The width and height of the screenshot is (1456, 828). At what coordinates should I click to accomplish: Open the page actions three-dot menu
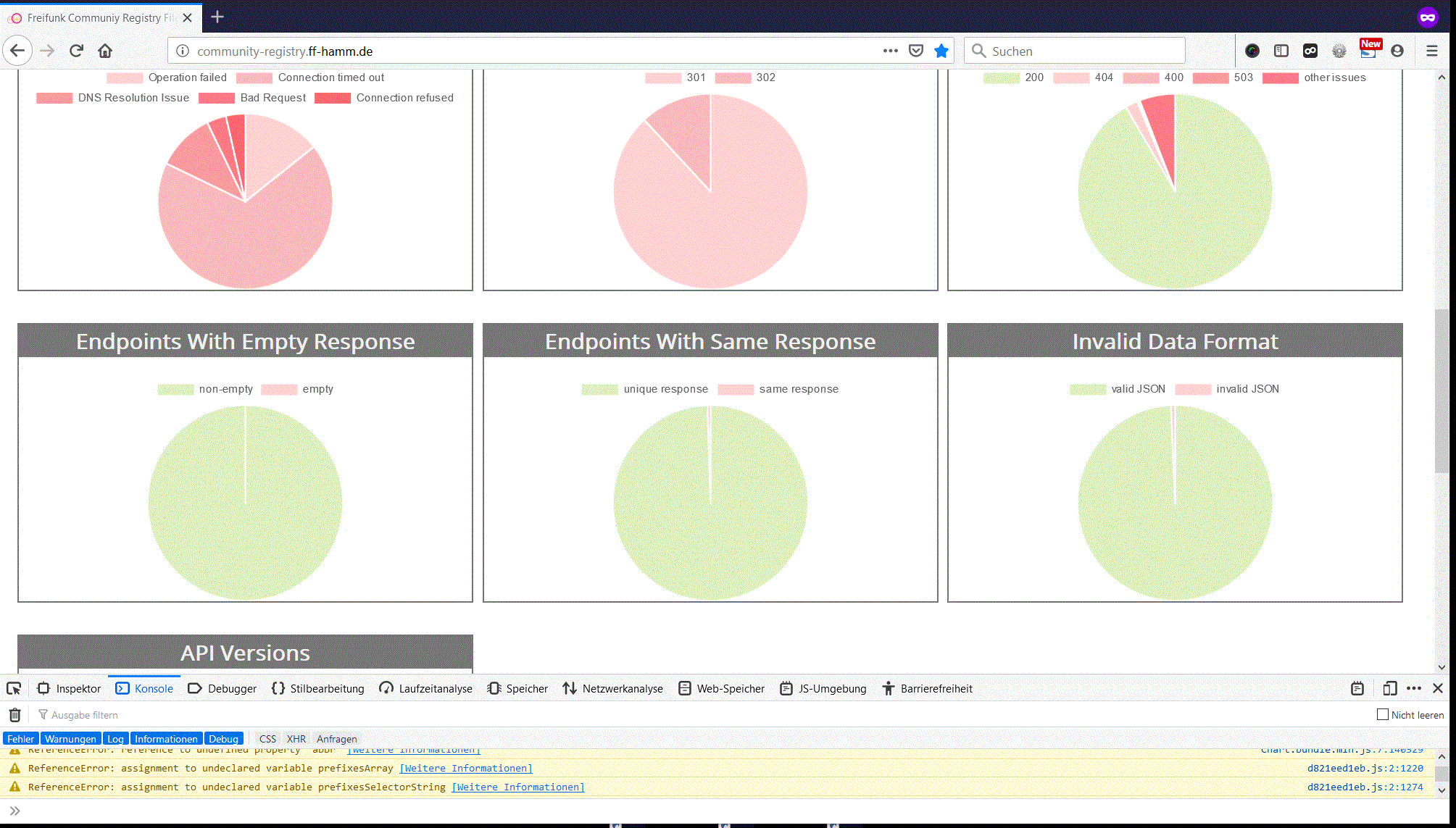(x=891, y=51)
